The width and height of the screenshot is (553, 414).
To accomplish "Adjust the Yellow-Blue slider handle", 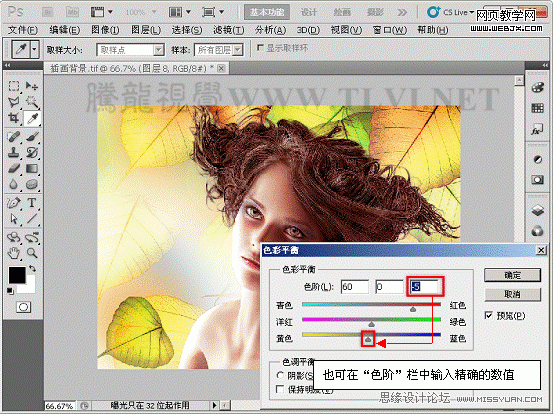I will click(368, 339).
